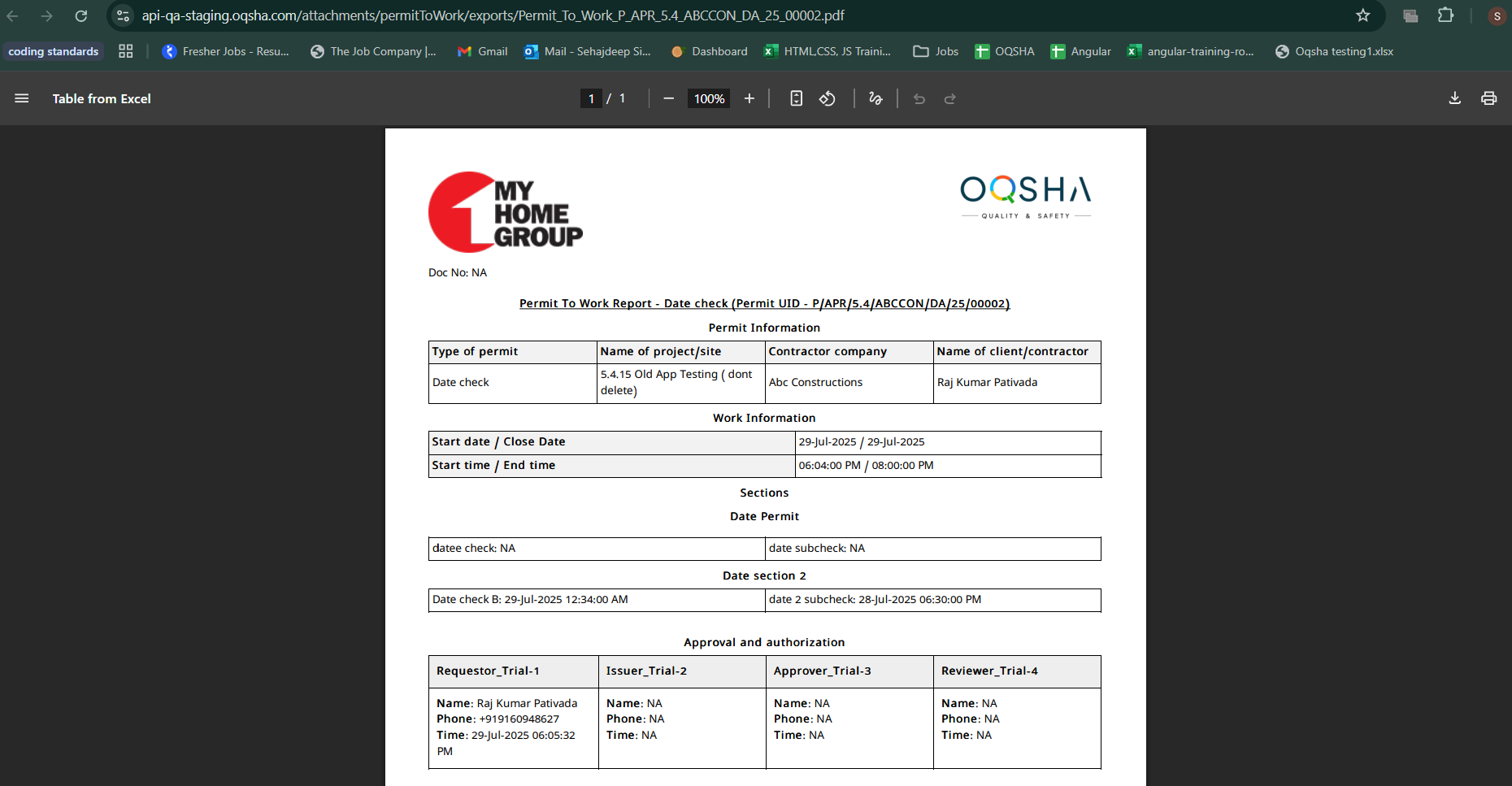Open the Dashboard bookmark

coord(709,51)
